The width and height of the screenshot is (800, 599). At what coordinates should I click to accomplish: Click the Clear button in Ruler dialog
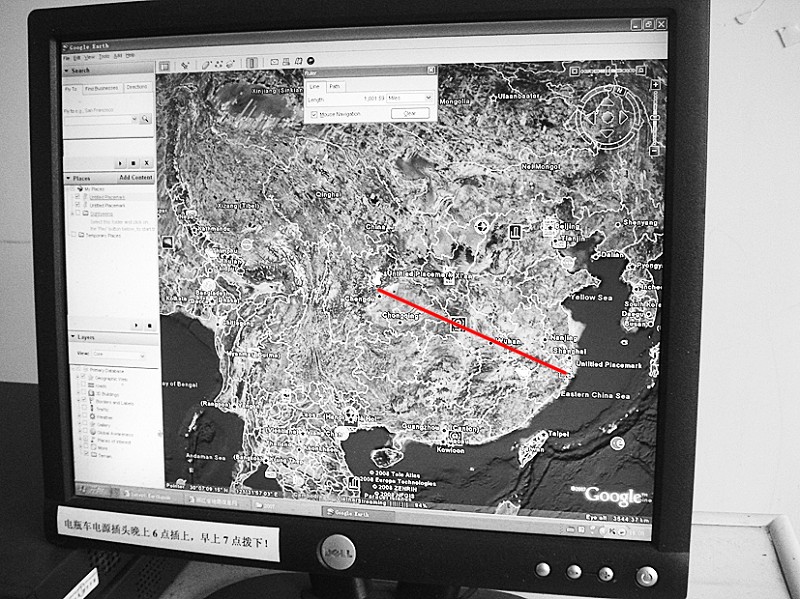[410, 113]
